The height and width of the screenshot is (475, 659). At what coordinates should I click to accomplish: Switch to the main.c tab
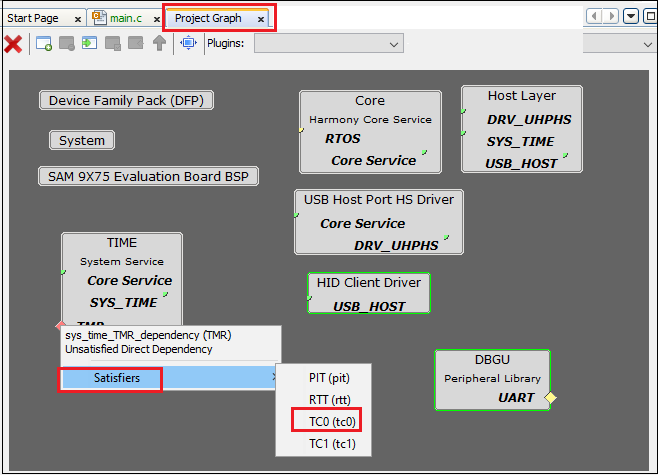(x=124, y=19)
